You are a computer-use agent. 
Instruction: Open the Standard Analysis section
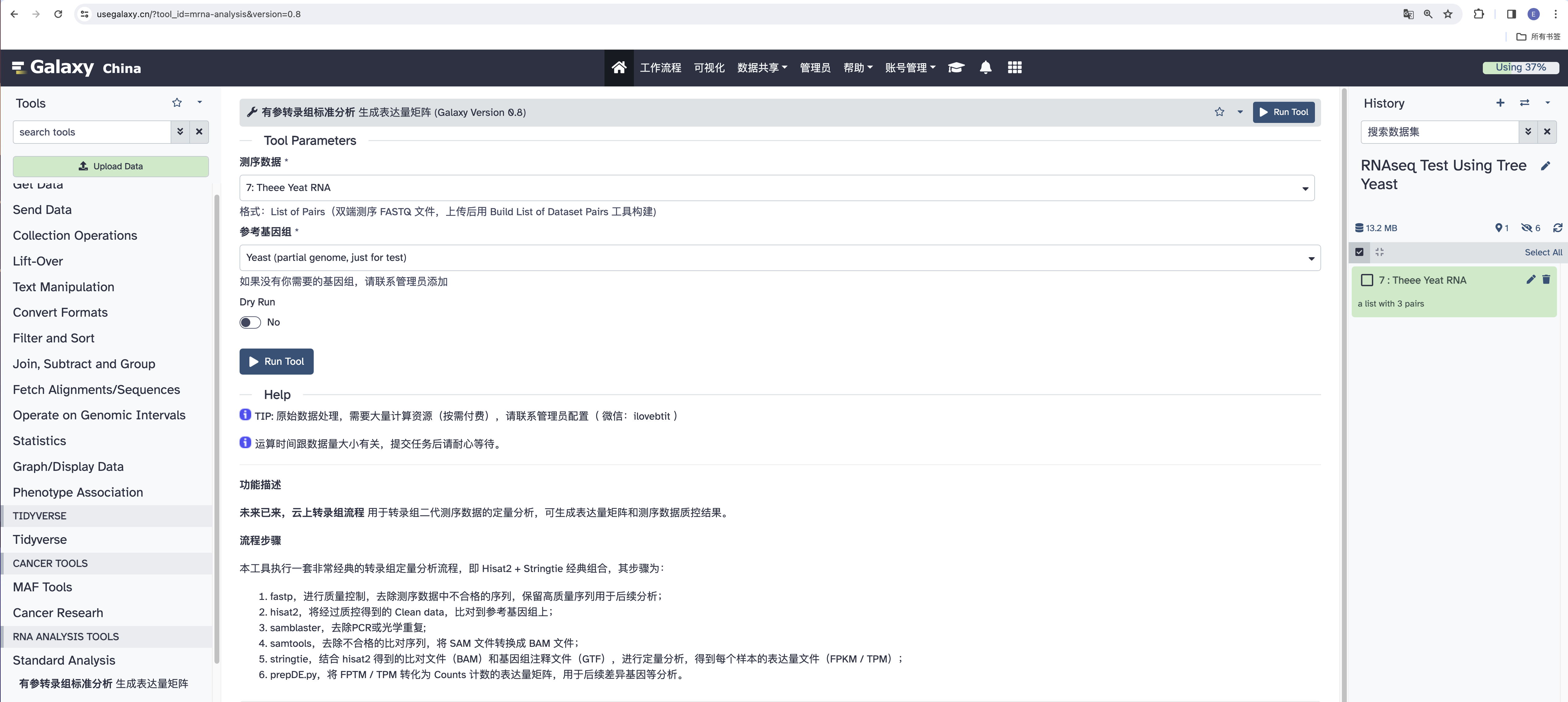click(64, 660)
